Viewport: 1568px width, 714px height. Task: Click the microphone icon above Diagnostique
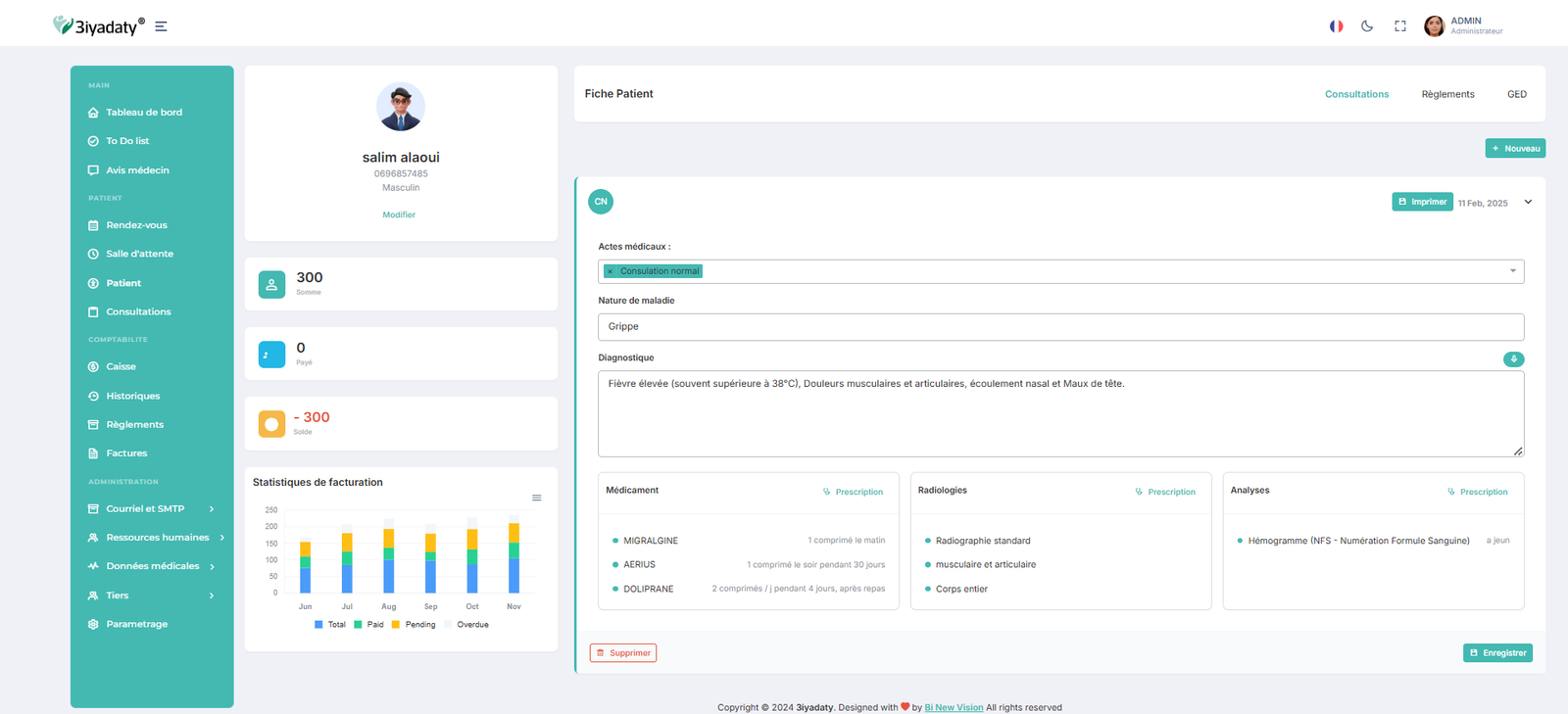[1513, 359]
